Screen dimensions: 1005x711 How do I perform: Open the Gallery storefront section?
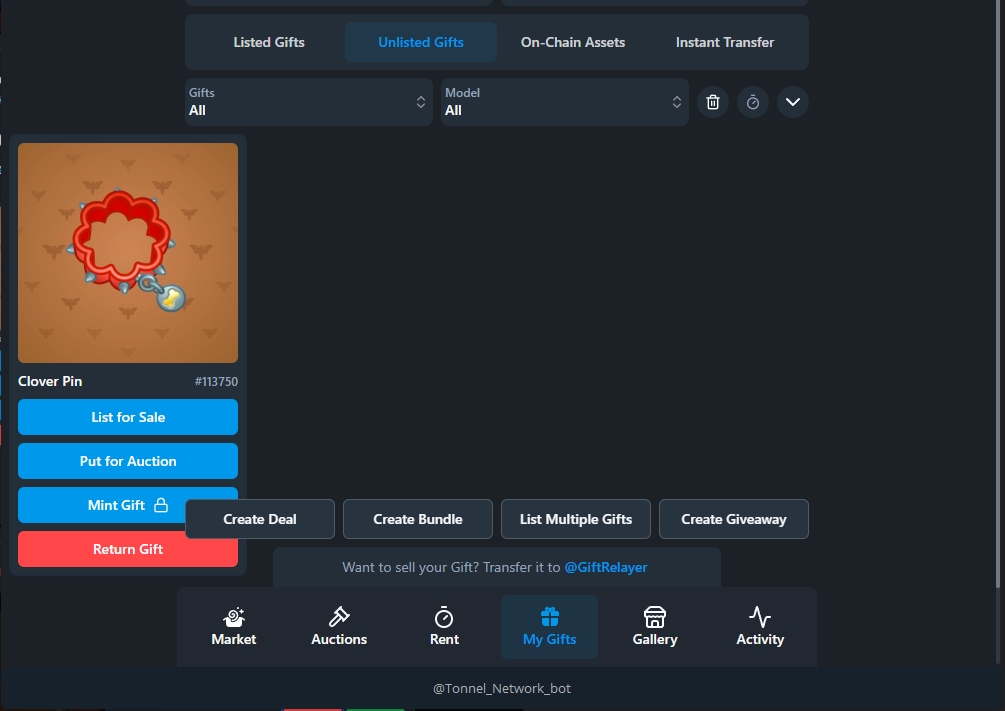tap(655, 627)
